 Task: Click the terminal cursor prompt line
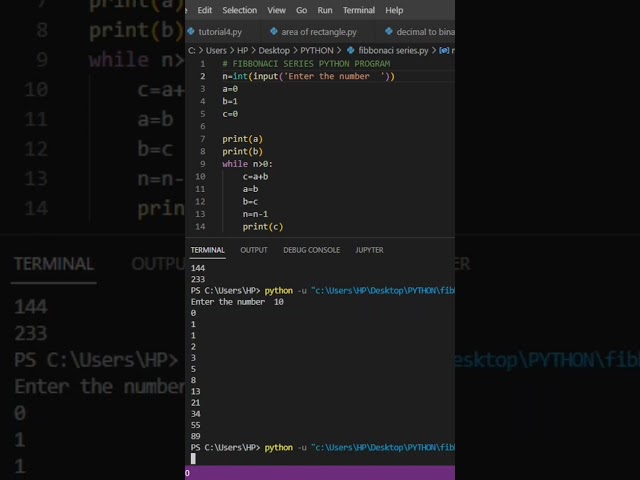[x=193, y=459]
